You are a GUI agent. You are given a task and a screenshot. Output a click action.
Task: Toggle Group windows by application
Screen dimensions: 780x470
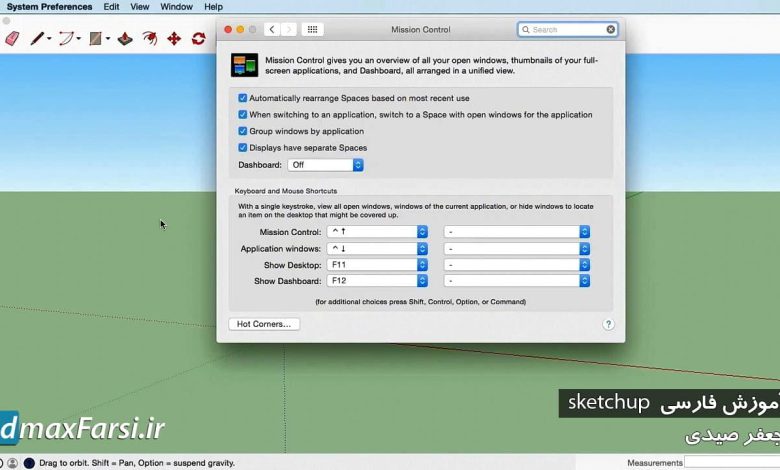click(x=243, y=131)
